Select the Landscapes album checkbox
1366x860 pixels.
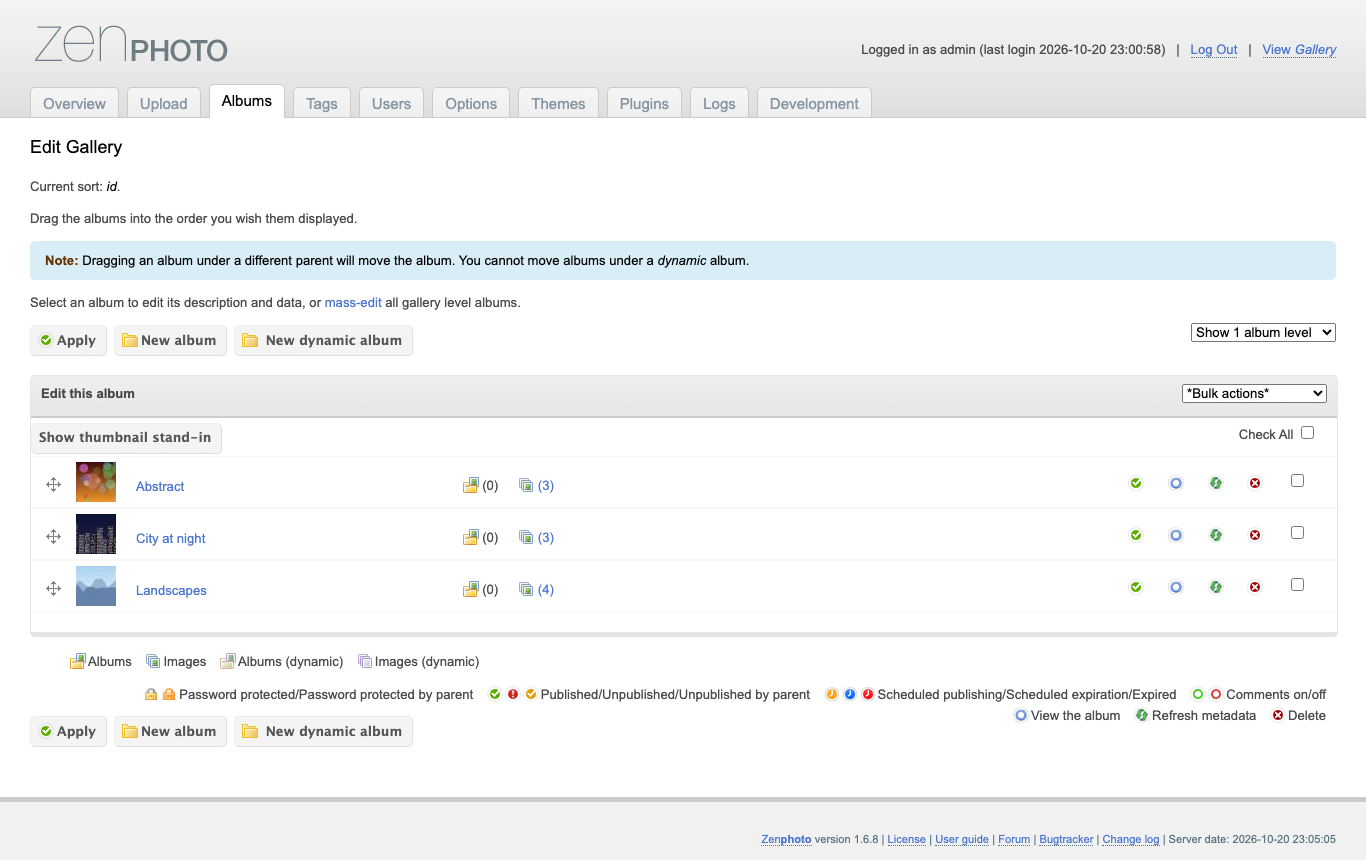coord(1297,585)
